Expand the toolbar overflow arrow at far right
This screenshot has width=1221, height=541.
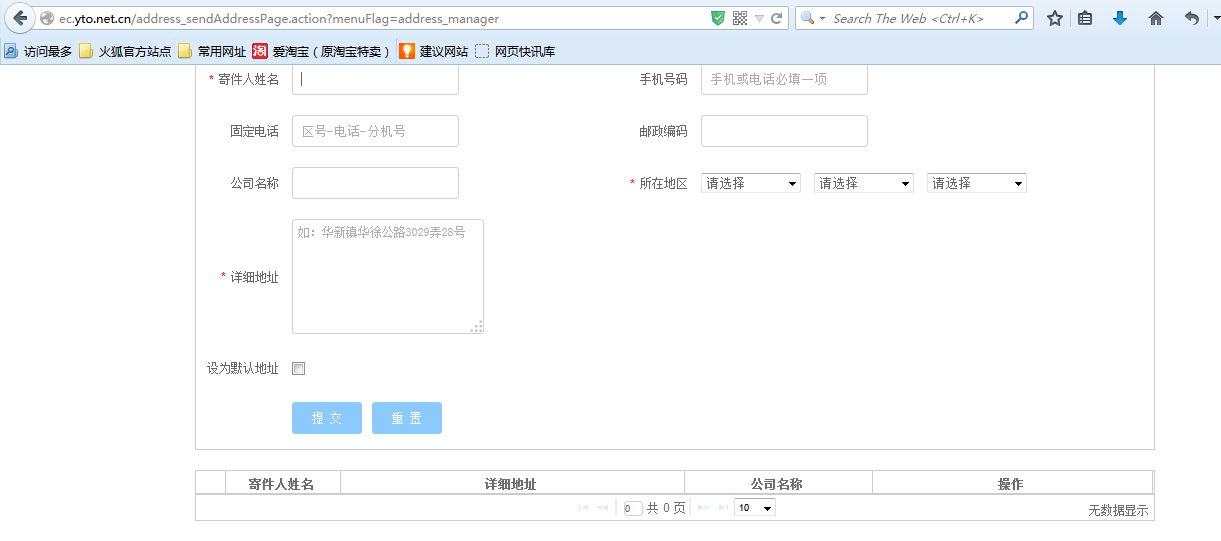pyautogui.click(x=1216, y=18)
